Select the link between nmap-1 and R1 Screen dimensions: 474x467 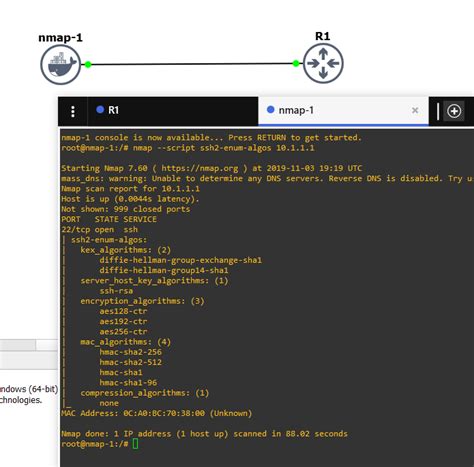tap(192, 64)
